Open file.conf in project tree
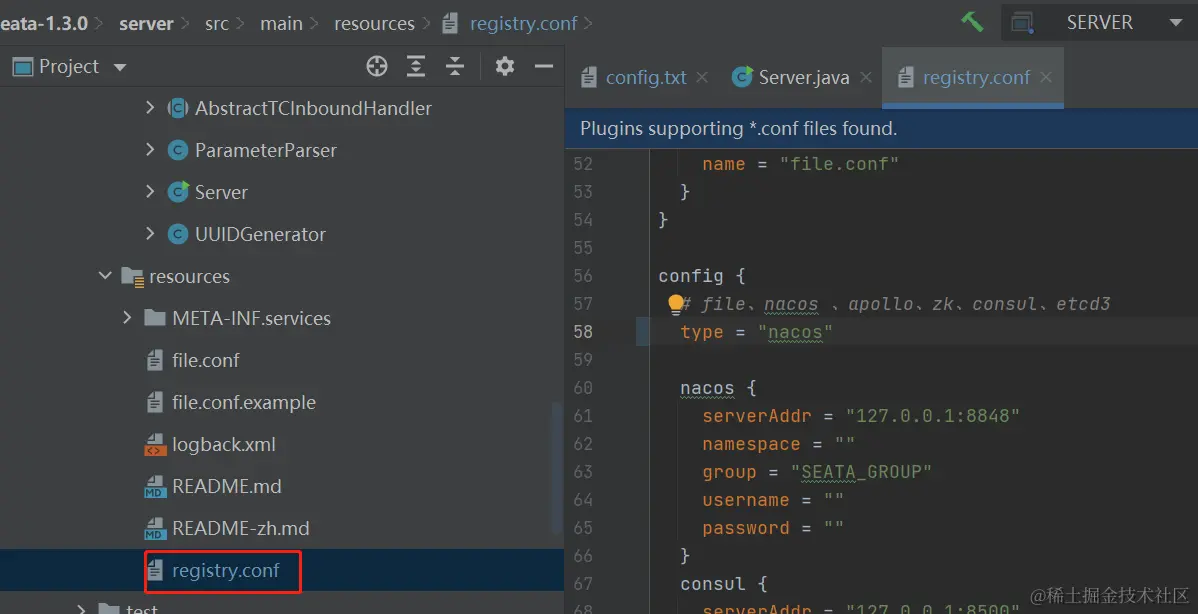Image resolution: width=1198 pixels, height=614 pixels. click(206, 360)
